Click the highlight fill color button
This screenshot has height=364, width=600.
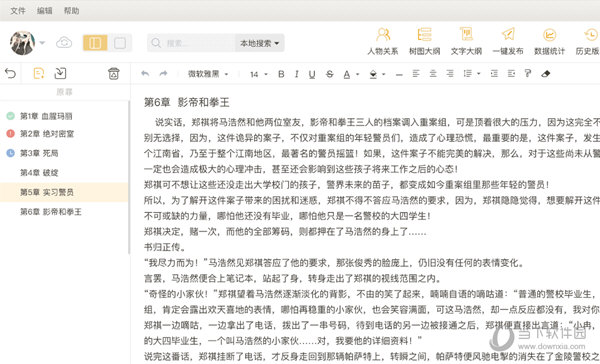(x=373, y=74)
